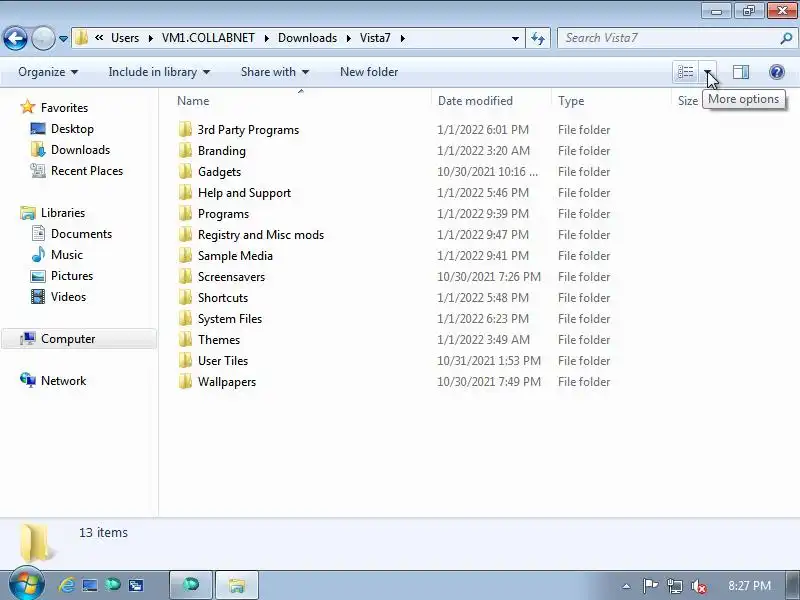Select Help and Support folder icon
800x600 pixels.
[x=186, y=192]
